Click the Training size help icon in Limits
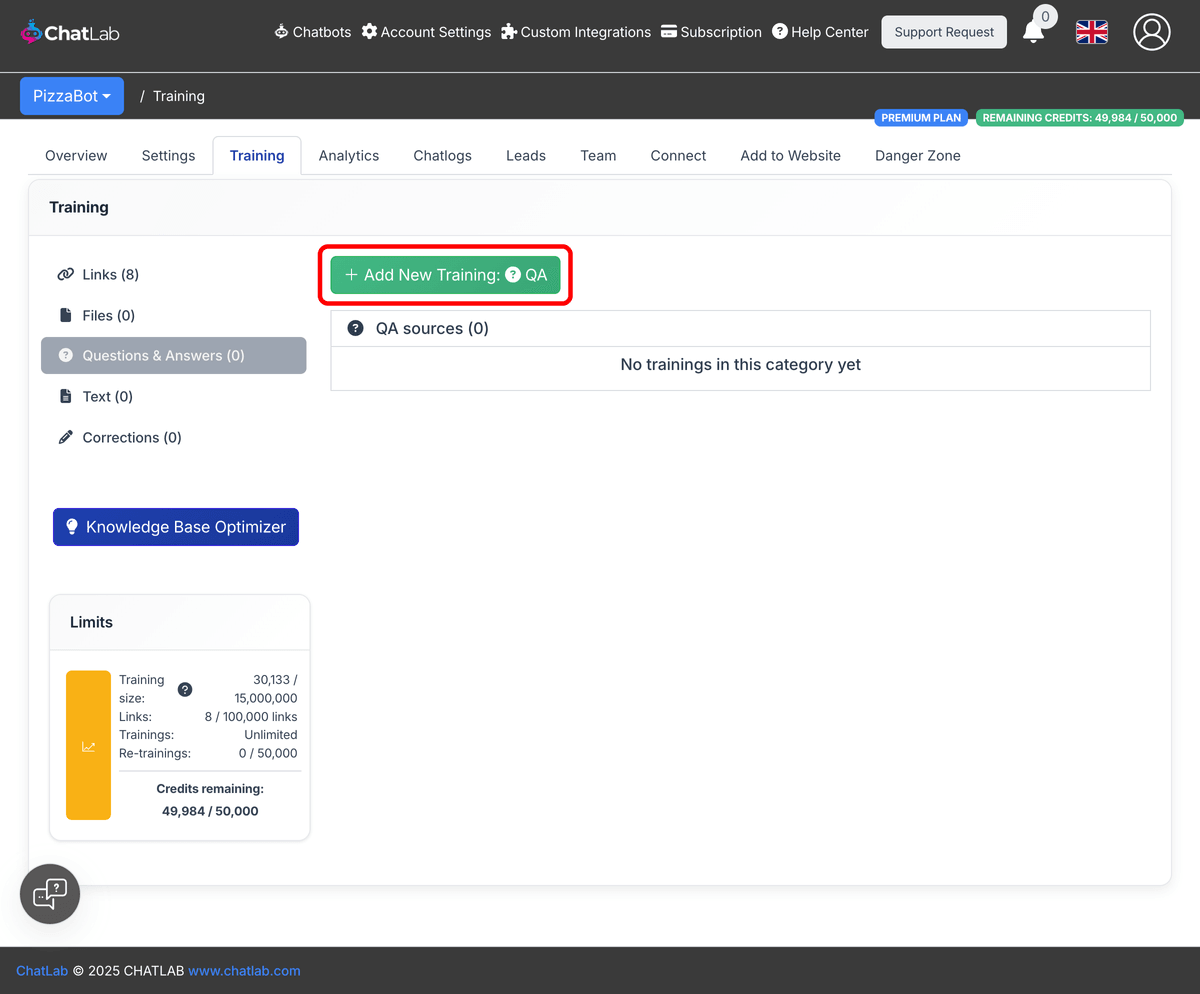The width and height of the screenshot is (1200, 994). pos(185,689)
